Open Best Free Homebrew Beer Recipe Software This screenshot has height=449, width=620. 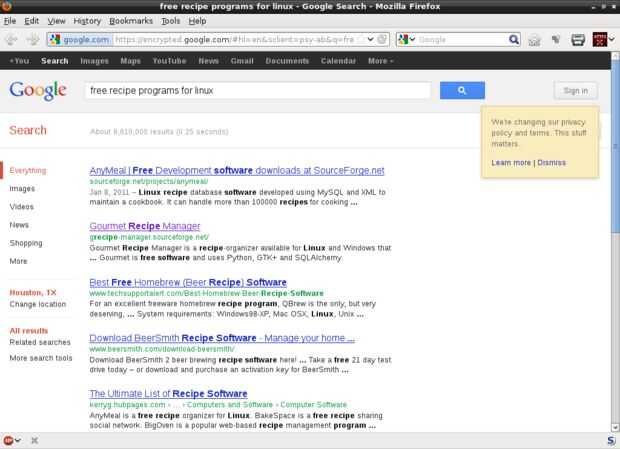(x=188, y=282)
